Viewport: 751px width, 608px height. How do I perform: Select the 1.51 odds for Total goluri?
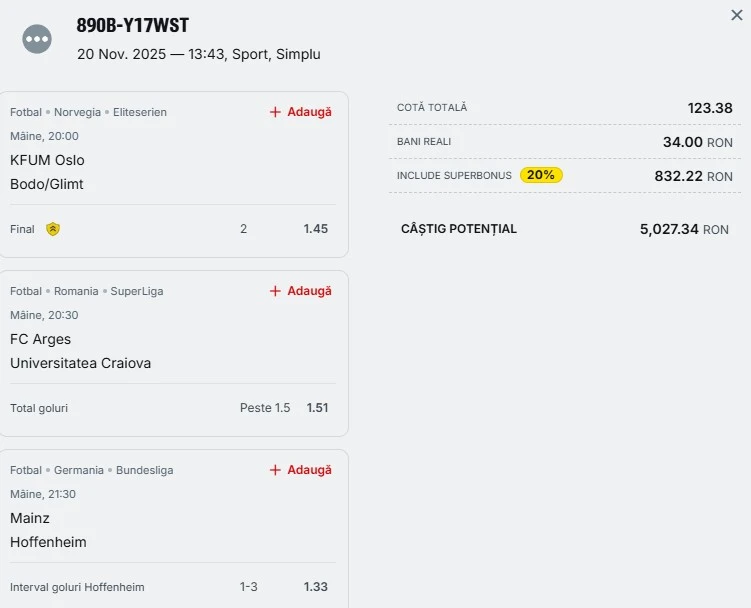[x=317, y=408]
